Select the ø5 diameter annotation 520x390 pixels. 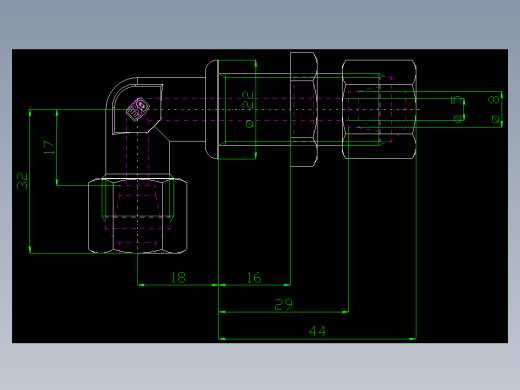click(458, 109)
